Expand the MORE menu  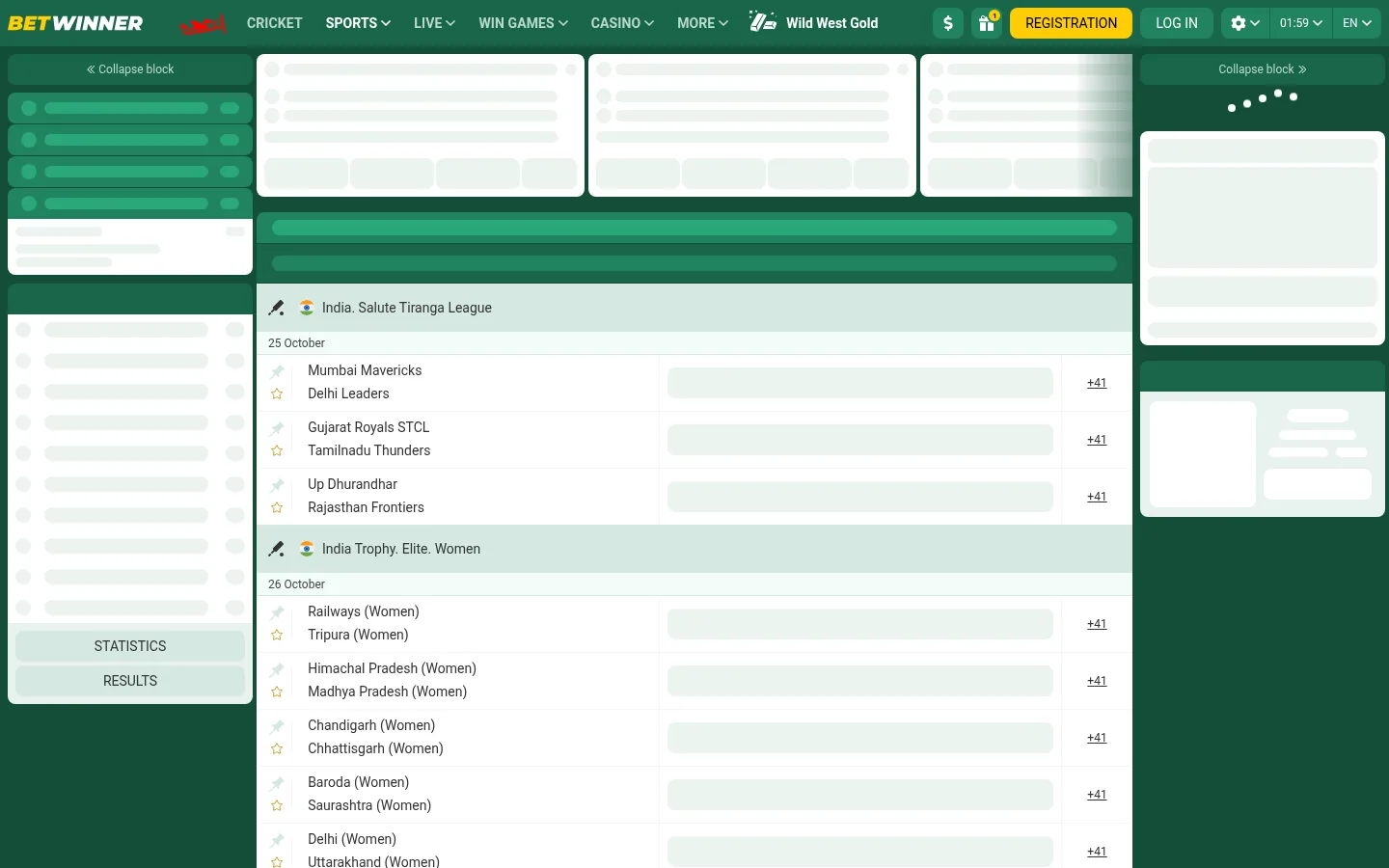tap(702, 23)
